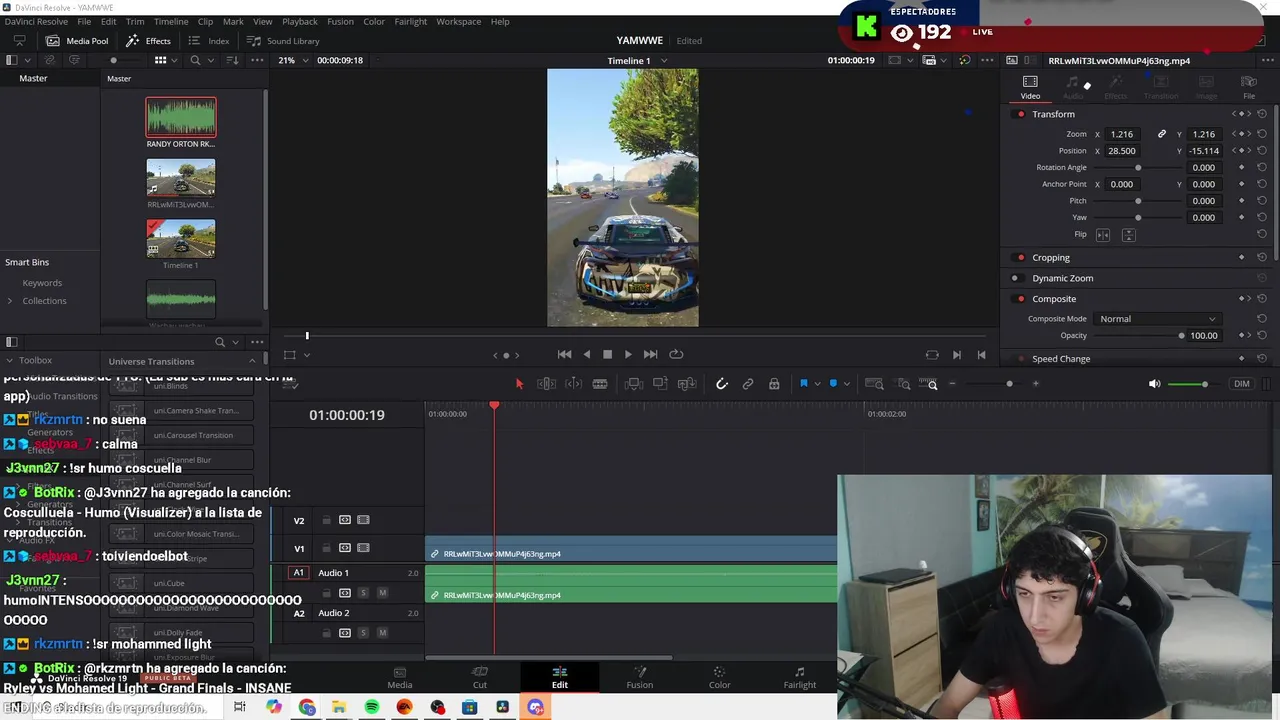The image size is (1280, 720).
Task: Switch to the Color page
Action: pyautogui.click(x=719, y=677)
